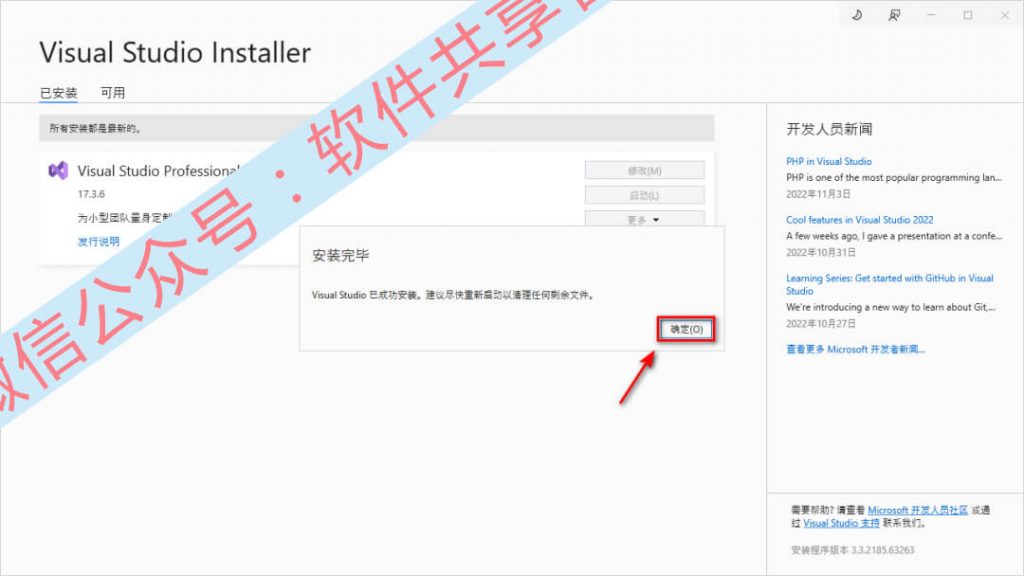This screenshot has height=576, width=1024.
Task: Click the 所有安装都是最新的 notification text
Action: 95,129
